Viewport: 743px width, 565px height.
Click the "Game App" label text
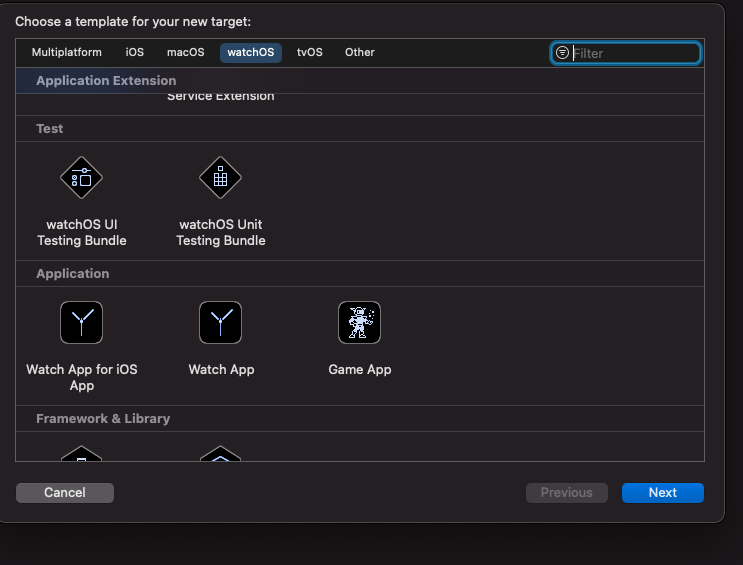pyautogui.click(x=360, y=369)
